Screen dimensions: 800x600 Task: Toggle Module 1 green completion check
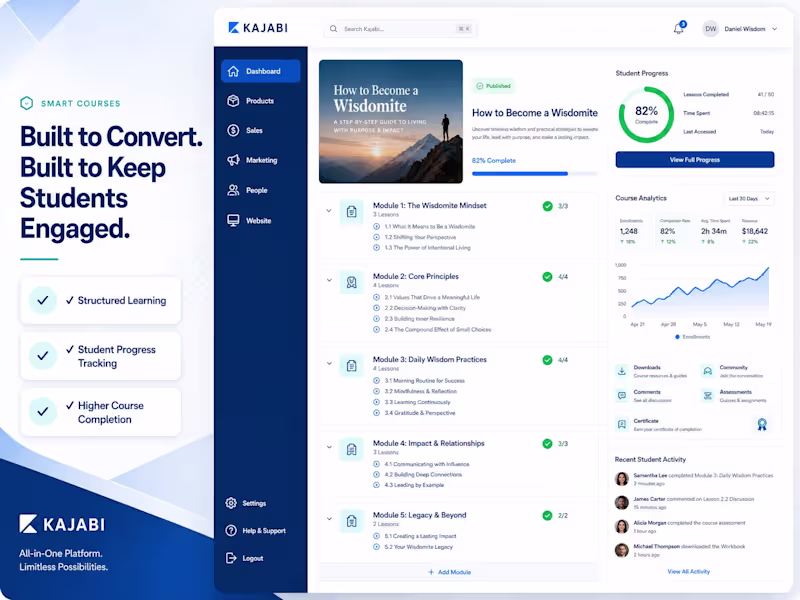tap(547, 206)
